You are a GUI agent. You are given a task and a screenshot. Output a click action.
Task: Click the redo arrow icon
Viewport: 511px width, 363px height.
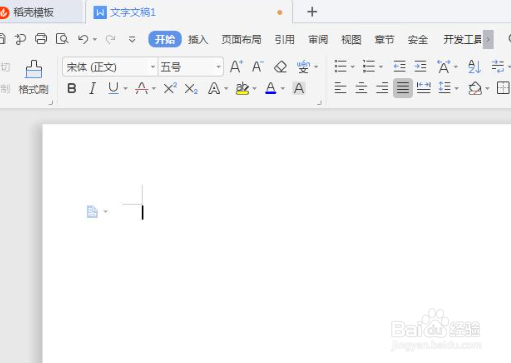coord(110,39)
